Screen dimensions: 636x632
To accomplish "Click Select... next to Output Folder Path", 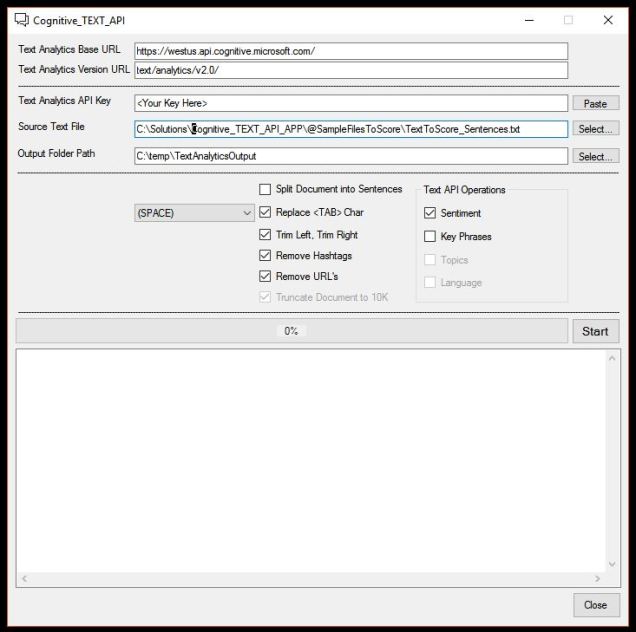I will click(x=596, y=156).
